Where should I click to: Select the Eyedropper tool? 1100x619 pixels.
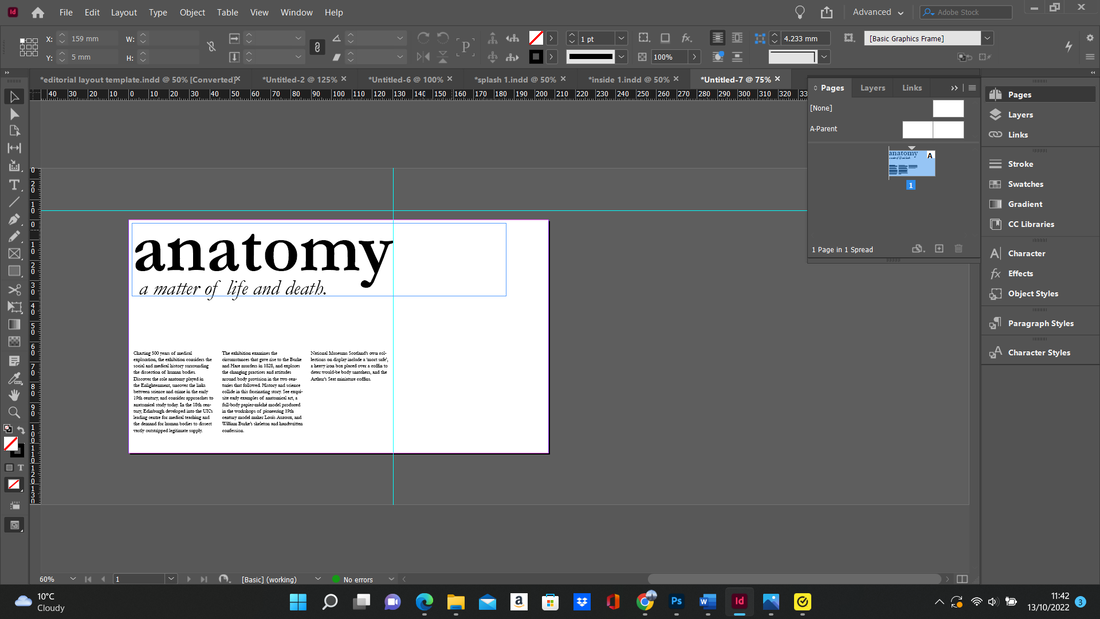coord(14,378)
